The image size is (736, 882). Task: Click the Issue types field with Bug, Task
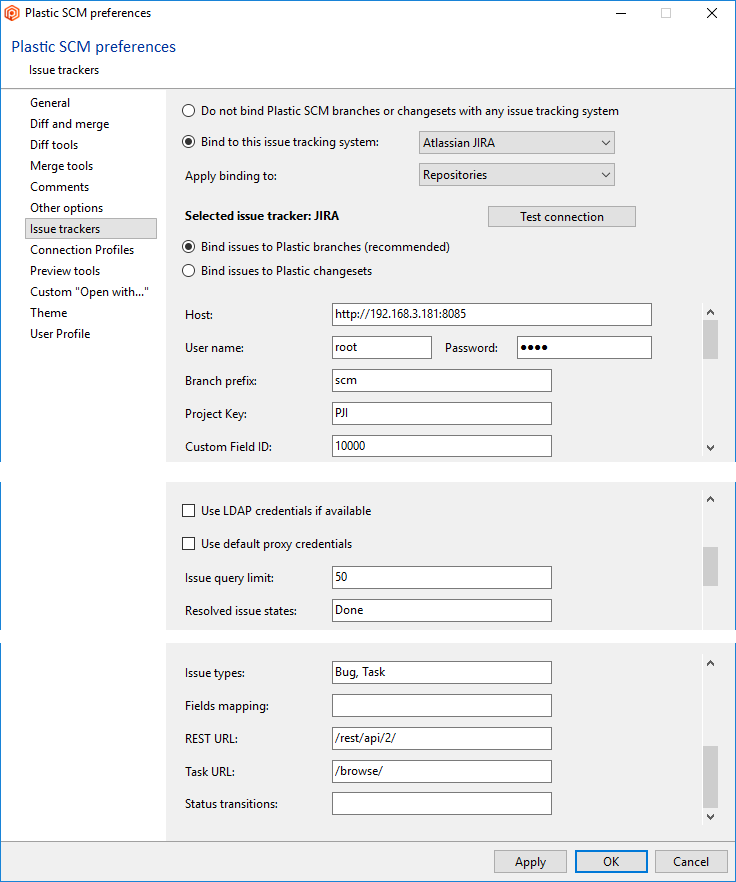pos(442,672)
